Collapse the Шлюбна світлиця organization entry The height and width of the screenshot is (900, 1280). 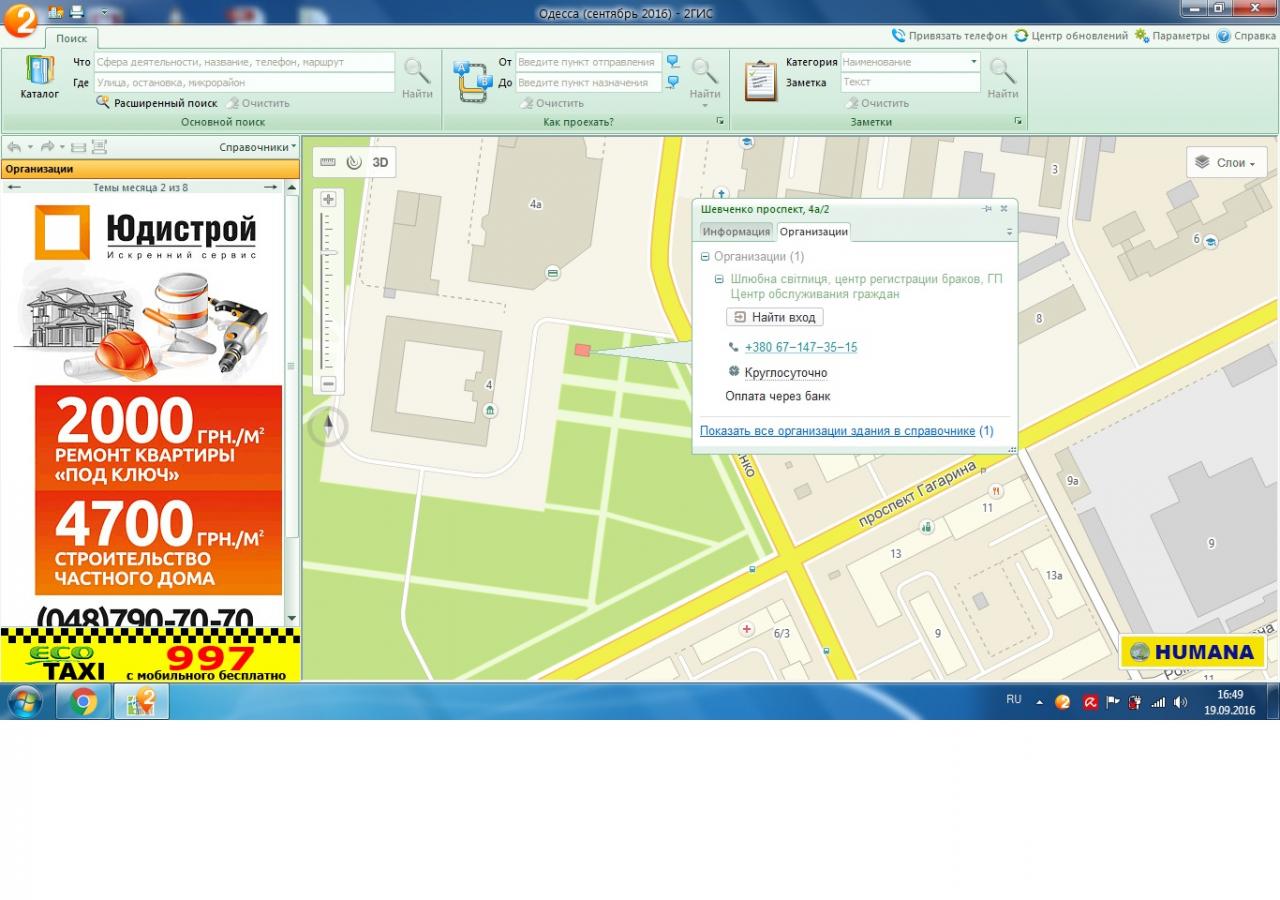click(719, 279)
